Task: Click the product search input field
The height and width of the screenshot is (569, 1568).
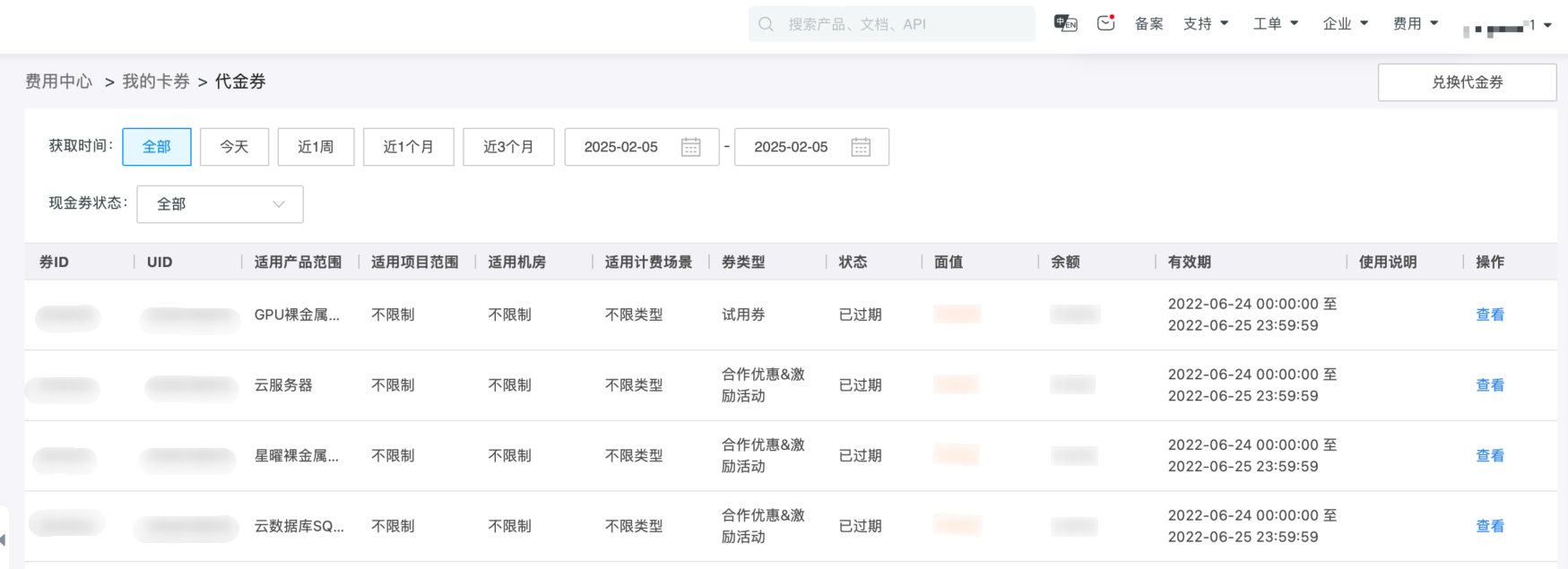Action: [x=901, y=24]
